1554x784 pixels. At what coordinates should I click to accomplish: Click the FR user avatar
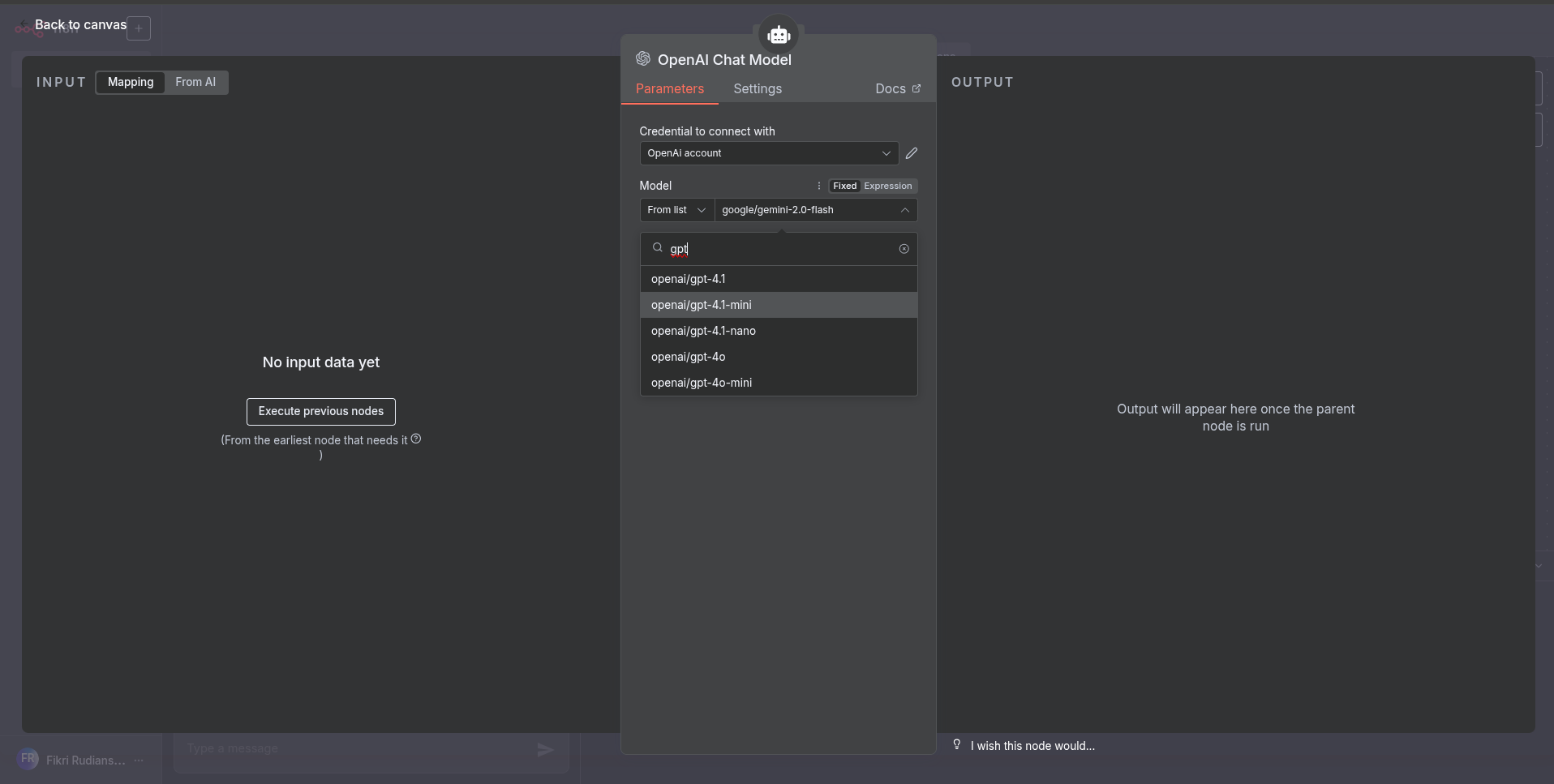(28, 760)
